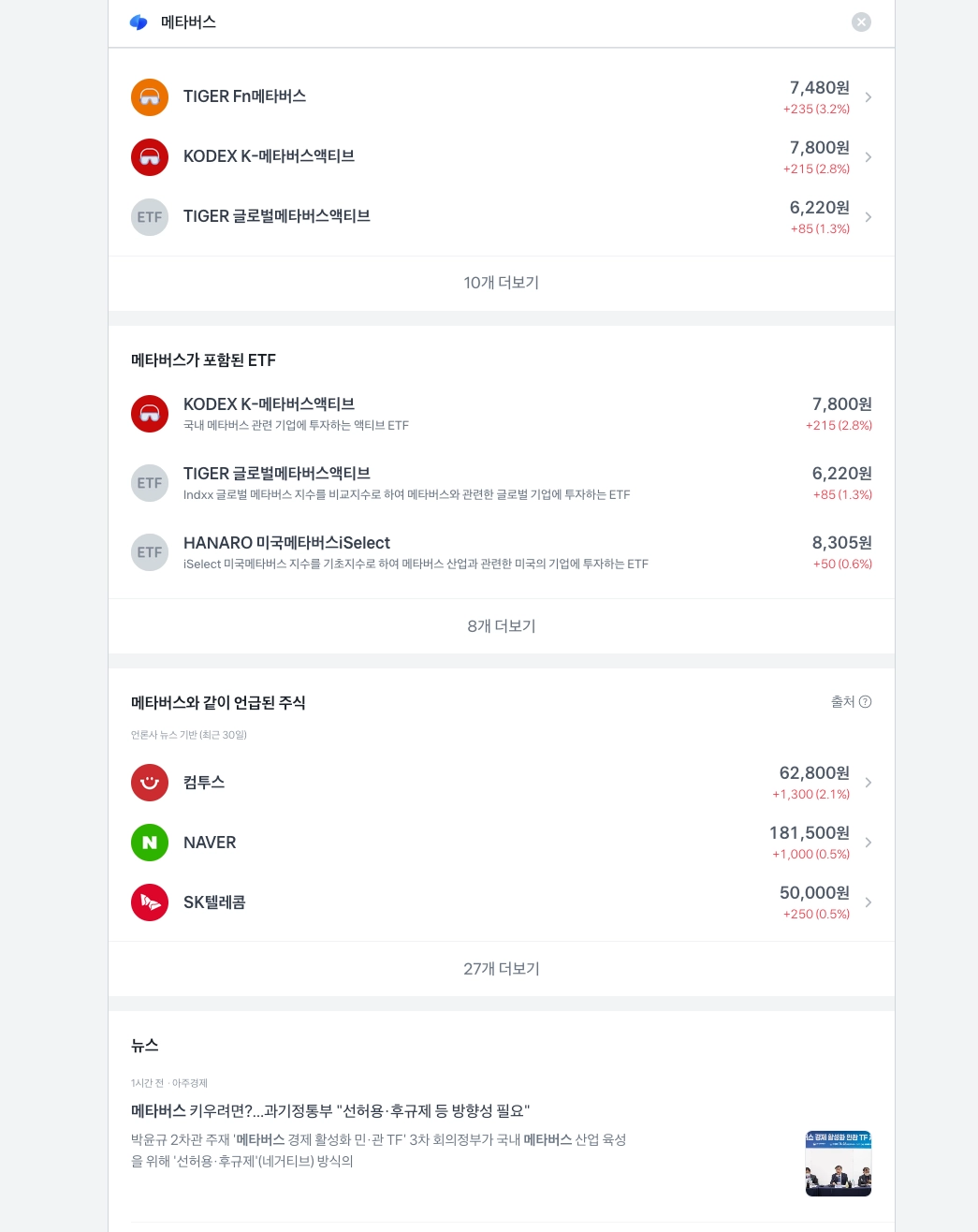Open the SK텔레콤 row chevron
978x1232 pixels.
click(x=869, y=902)
